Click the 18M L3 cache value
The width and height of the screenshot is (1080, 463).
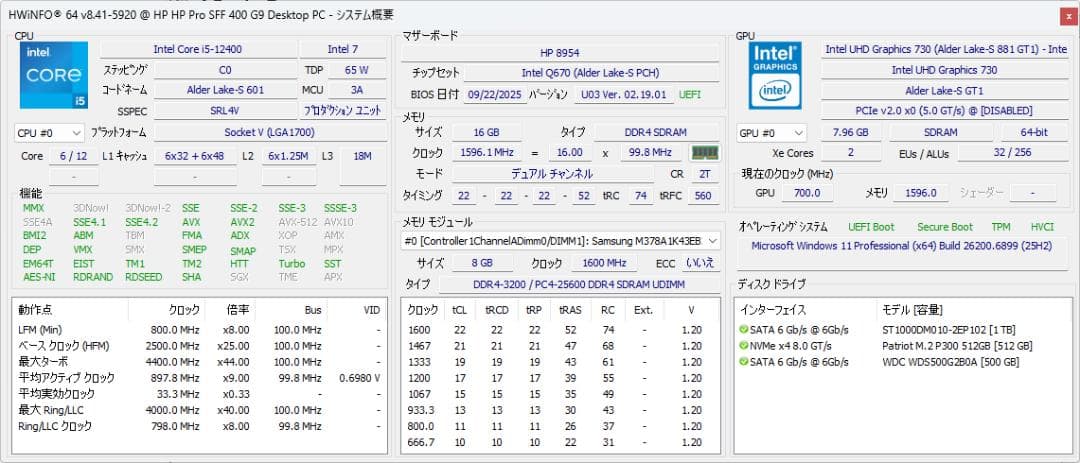tap(362, 156)
